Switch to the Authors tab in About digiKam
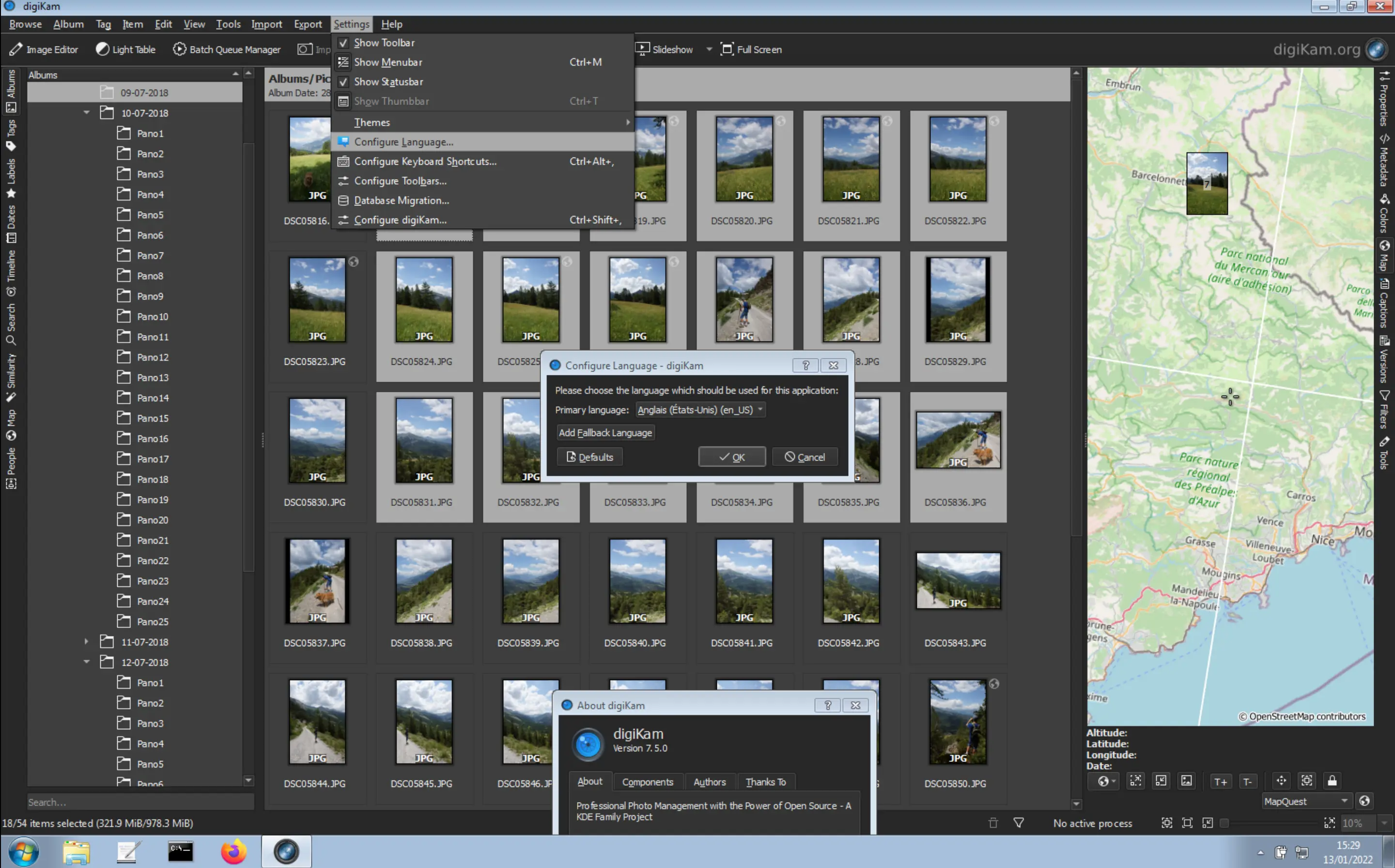1395x868 pixels. tap(710, 781)
